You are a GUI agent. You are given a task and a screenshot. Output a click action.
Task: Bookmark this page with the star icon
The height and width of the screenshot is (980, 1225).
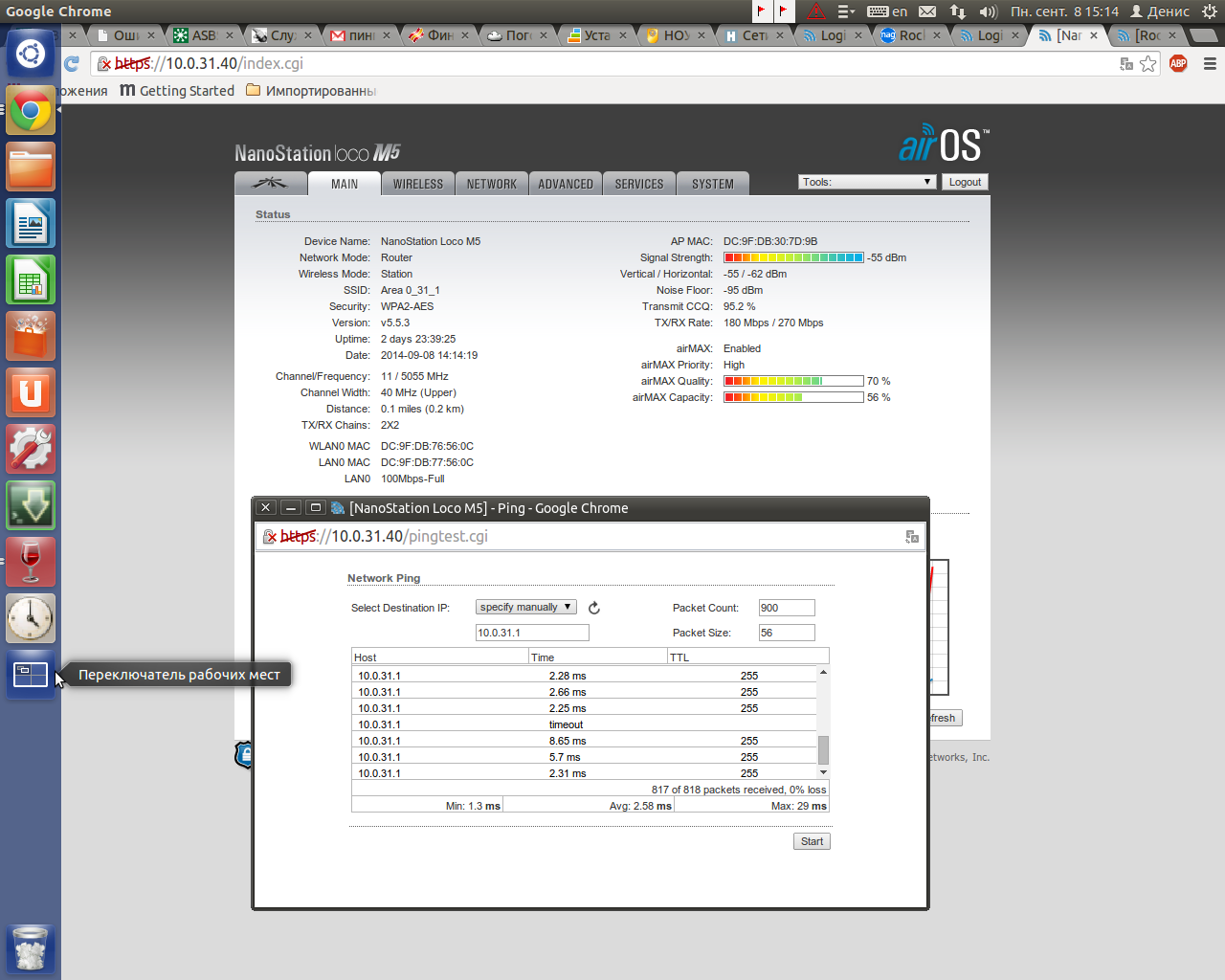point(1148,64)
